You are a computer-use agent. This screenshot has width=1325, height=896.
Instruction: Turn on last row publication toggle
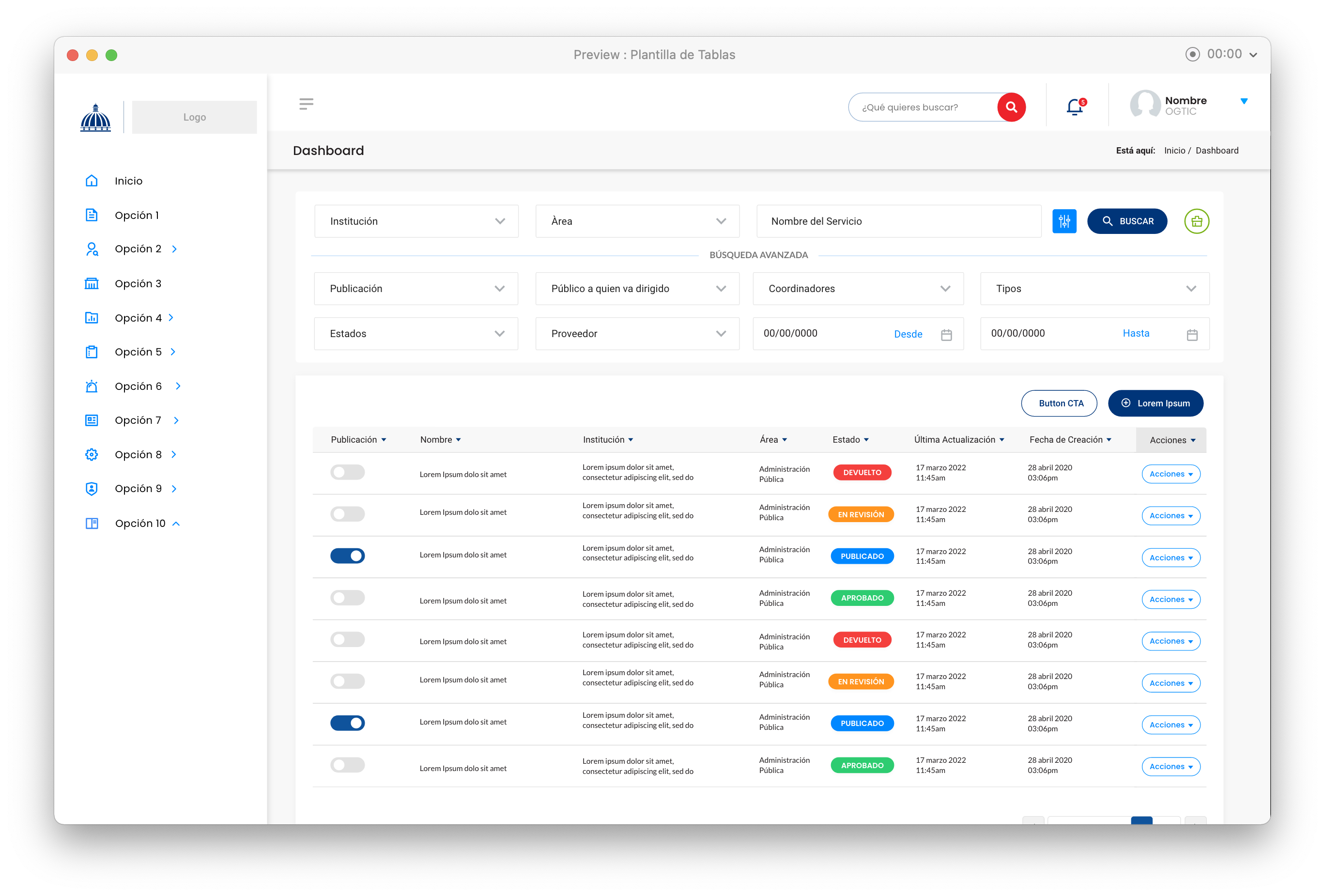tap(347, 765)
